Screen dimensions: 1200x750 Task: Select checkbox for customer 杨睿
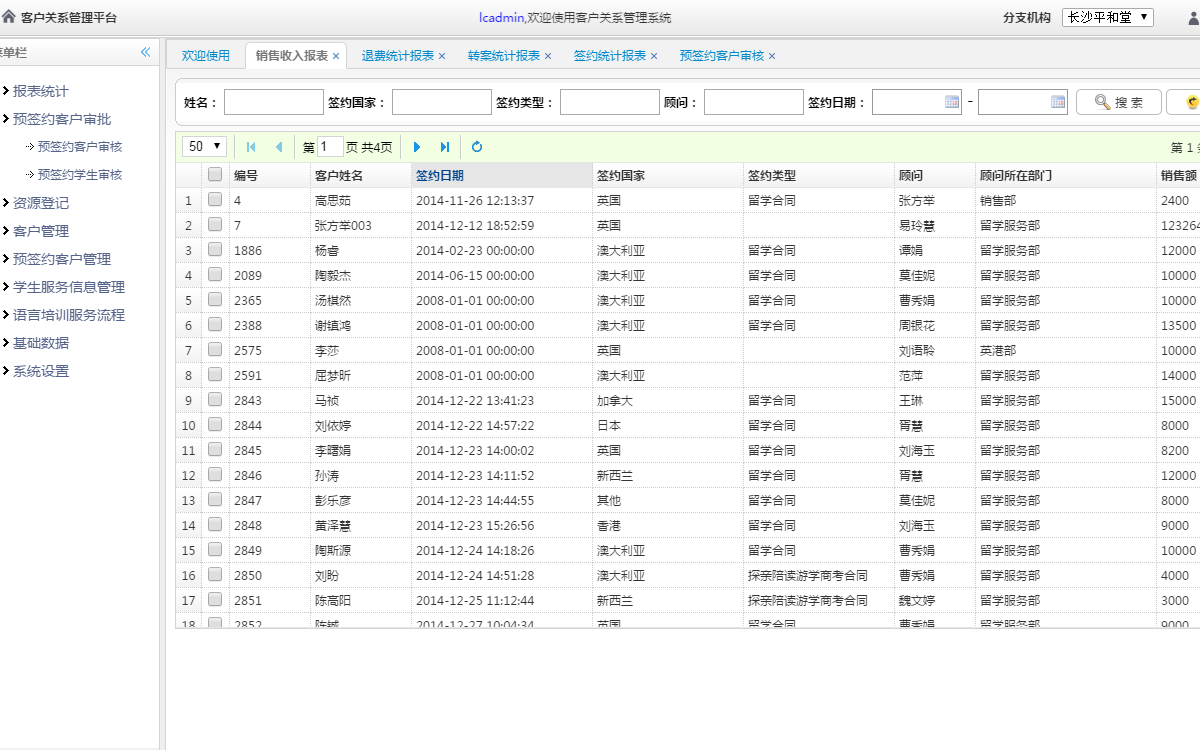click(215, 250)
